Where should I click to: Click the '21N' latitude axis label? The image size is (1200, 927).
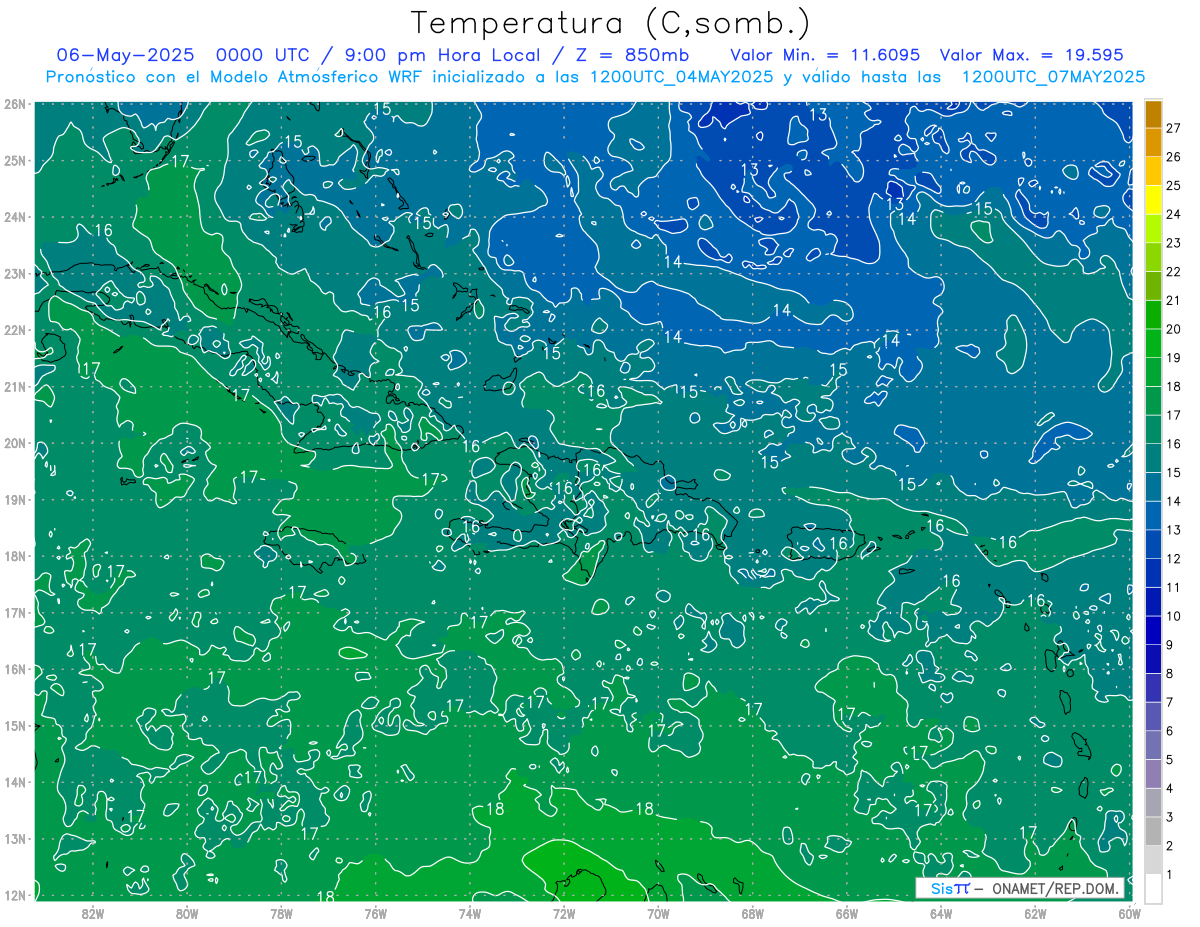(x=16, y=386)
